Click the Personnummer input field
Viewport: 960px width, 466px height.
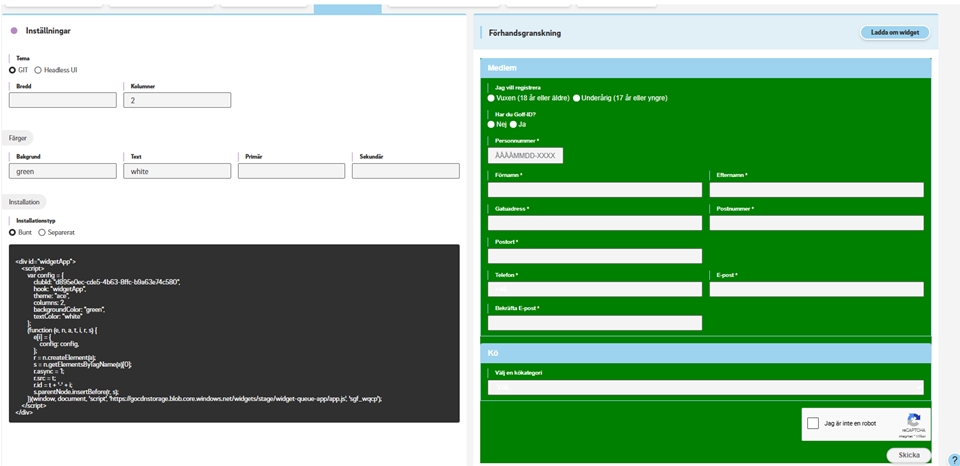pos(525,156)
